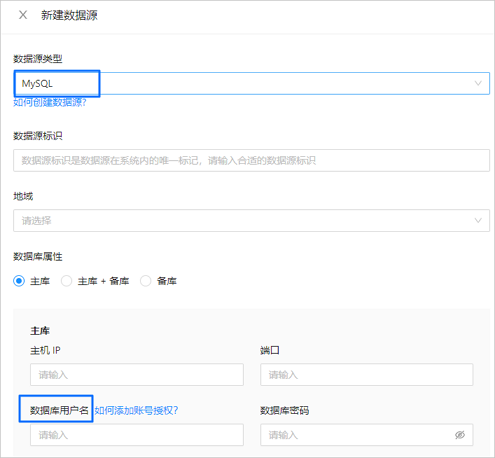Click the 主库 section heading
This screenshot has width=495, height=458.
click(x=40, y=331)
